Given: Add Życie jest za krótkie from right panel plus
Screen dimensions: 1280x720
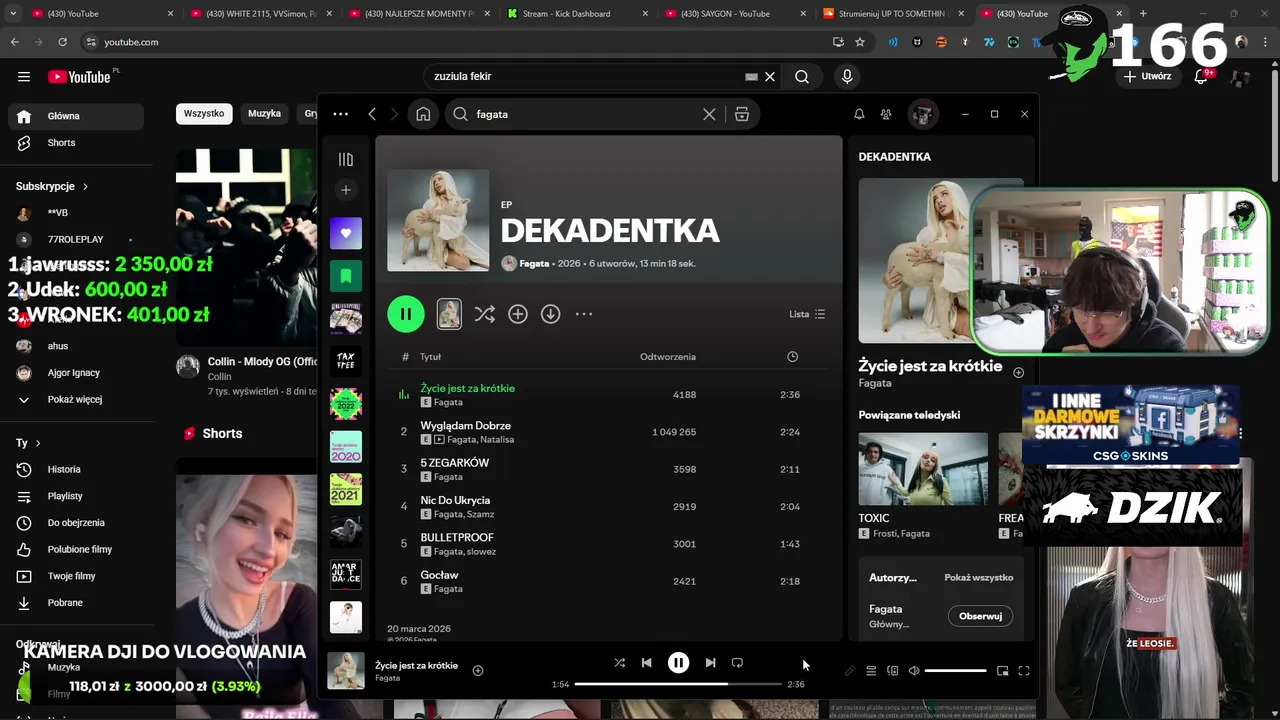Looking at the screenshot, I should click(x=1018, y=372).
